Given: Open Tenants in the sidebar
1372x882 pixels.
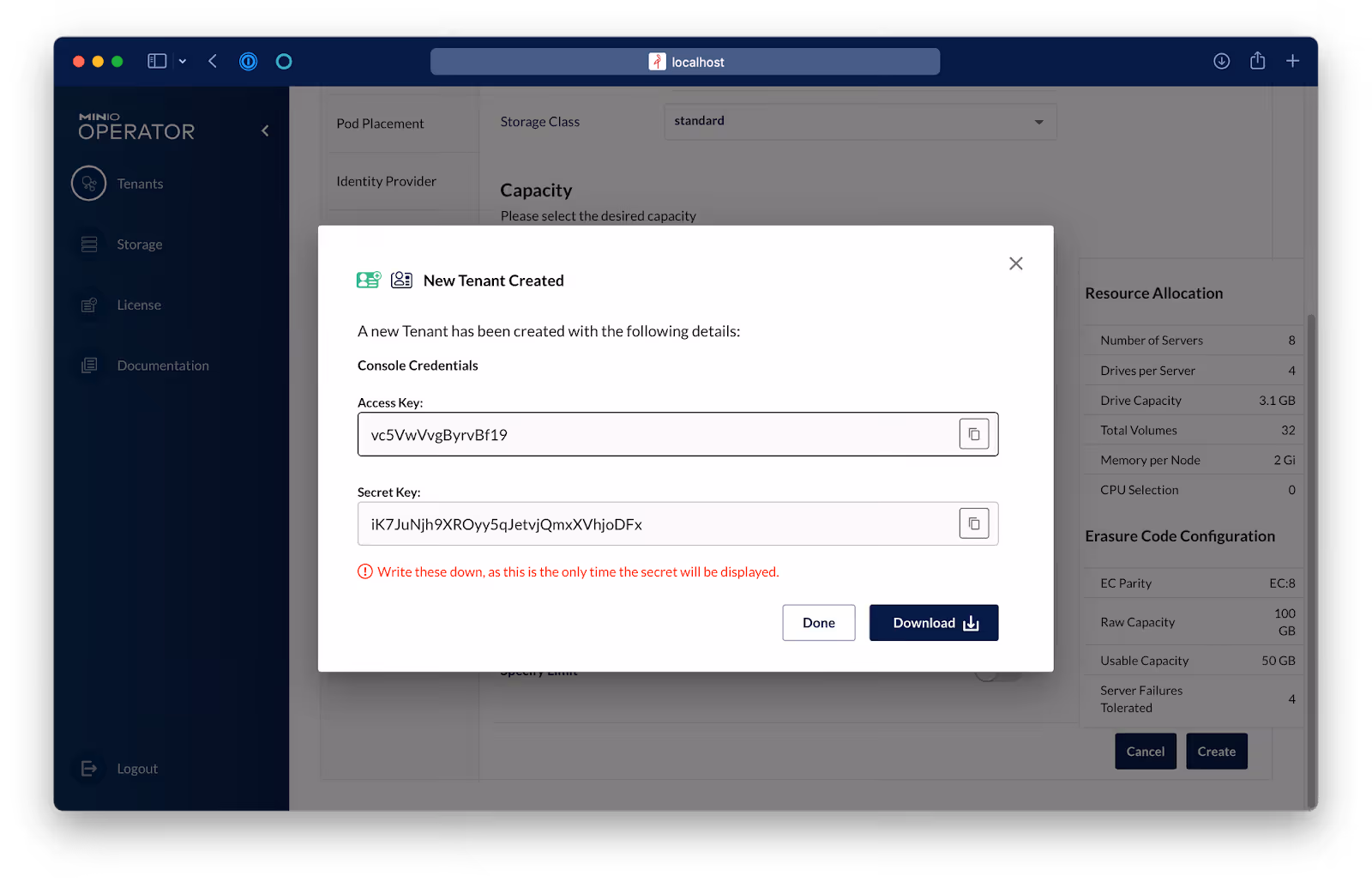Looking at the screenshot, I should 140,184.
